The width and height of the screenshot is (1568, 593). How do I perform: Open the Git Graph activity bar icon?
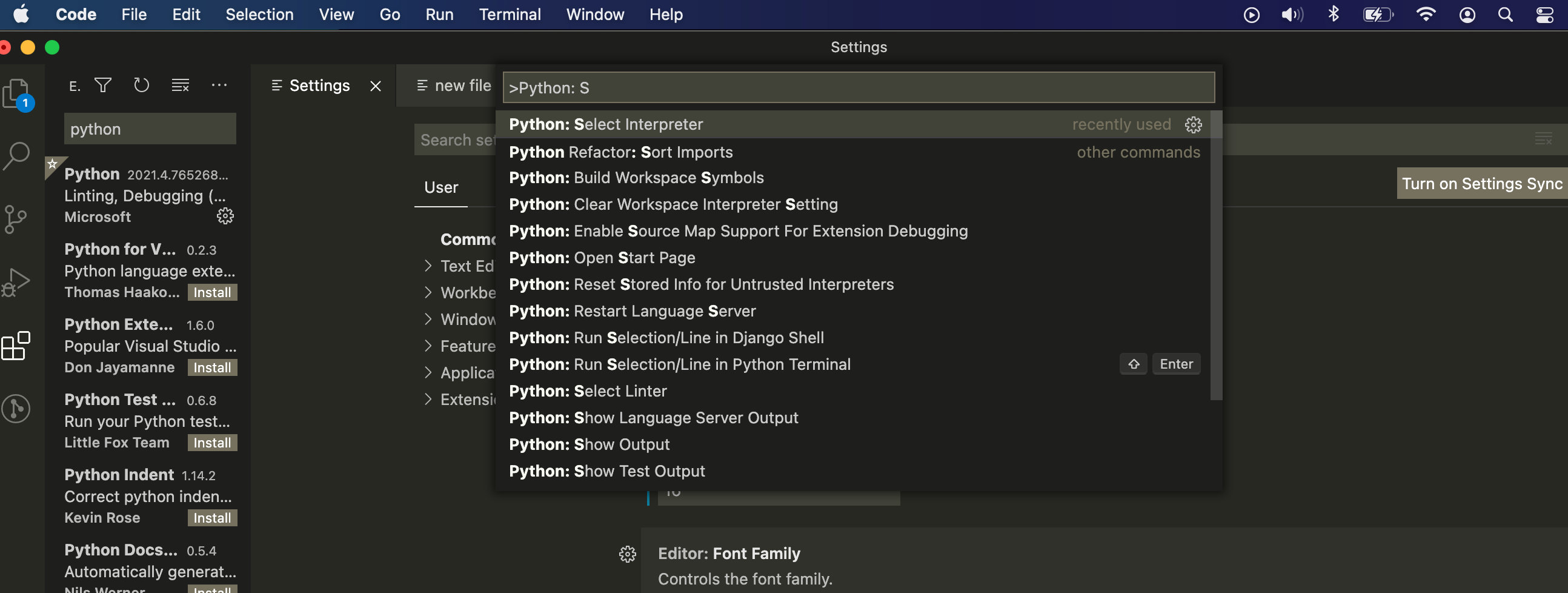(x=16, y=408)
